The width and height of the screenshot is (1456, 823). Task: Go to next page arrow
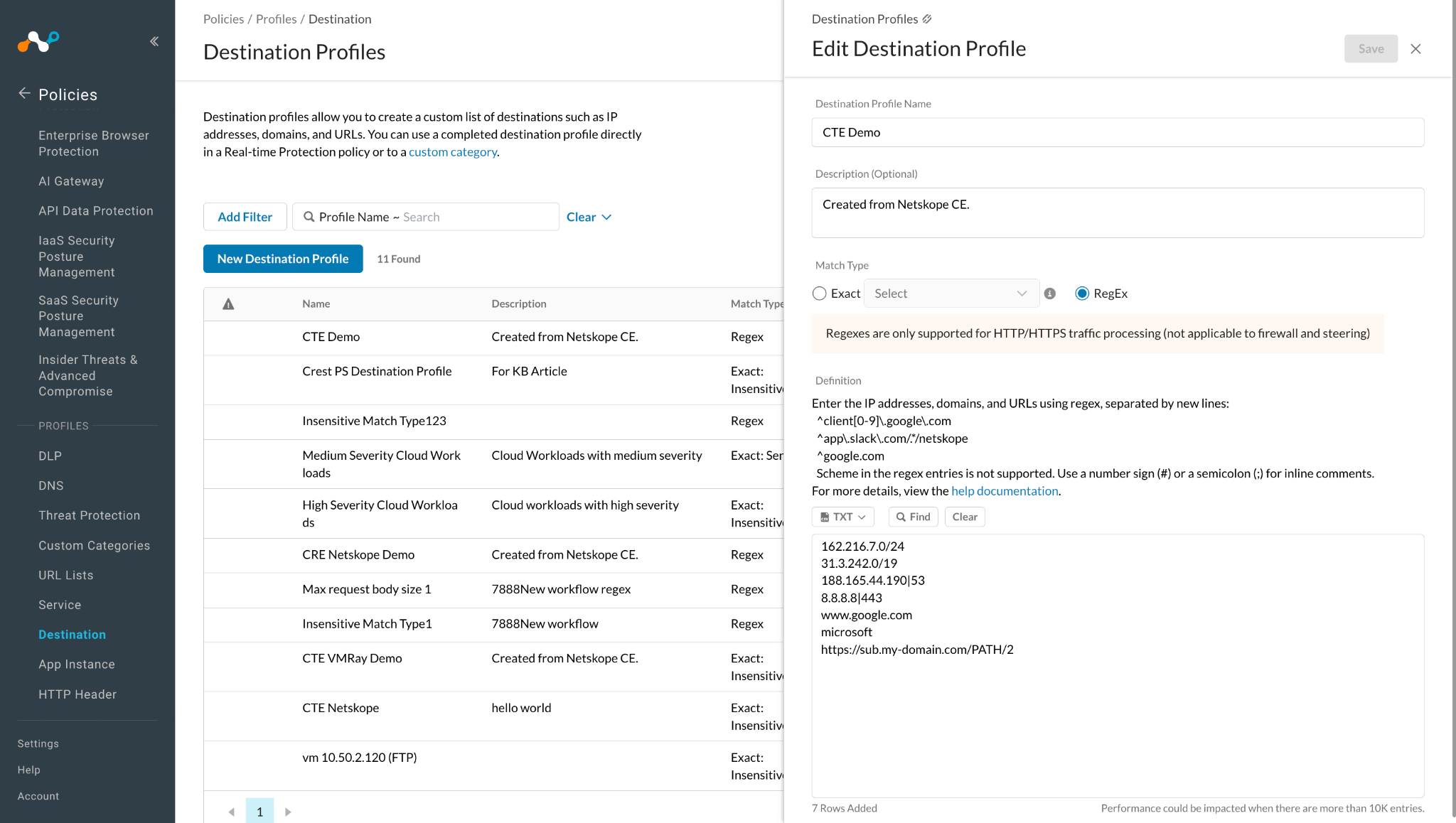point(288,812)
